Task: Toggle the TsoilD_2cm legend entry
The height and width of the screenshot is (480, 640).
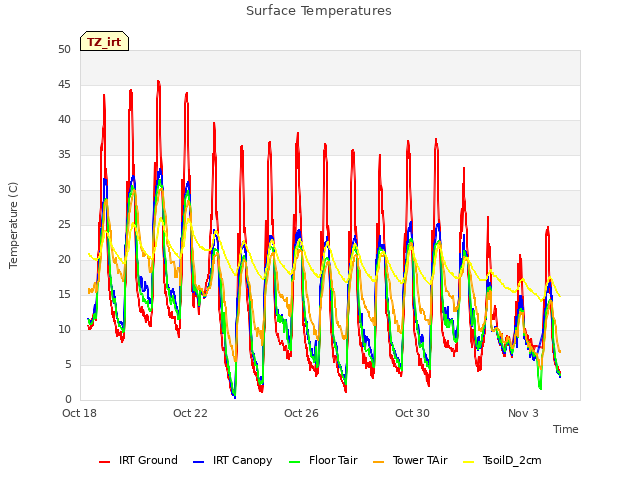Action: (502, 460)
